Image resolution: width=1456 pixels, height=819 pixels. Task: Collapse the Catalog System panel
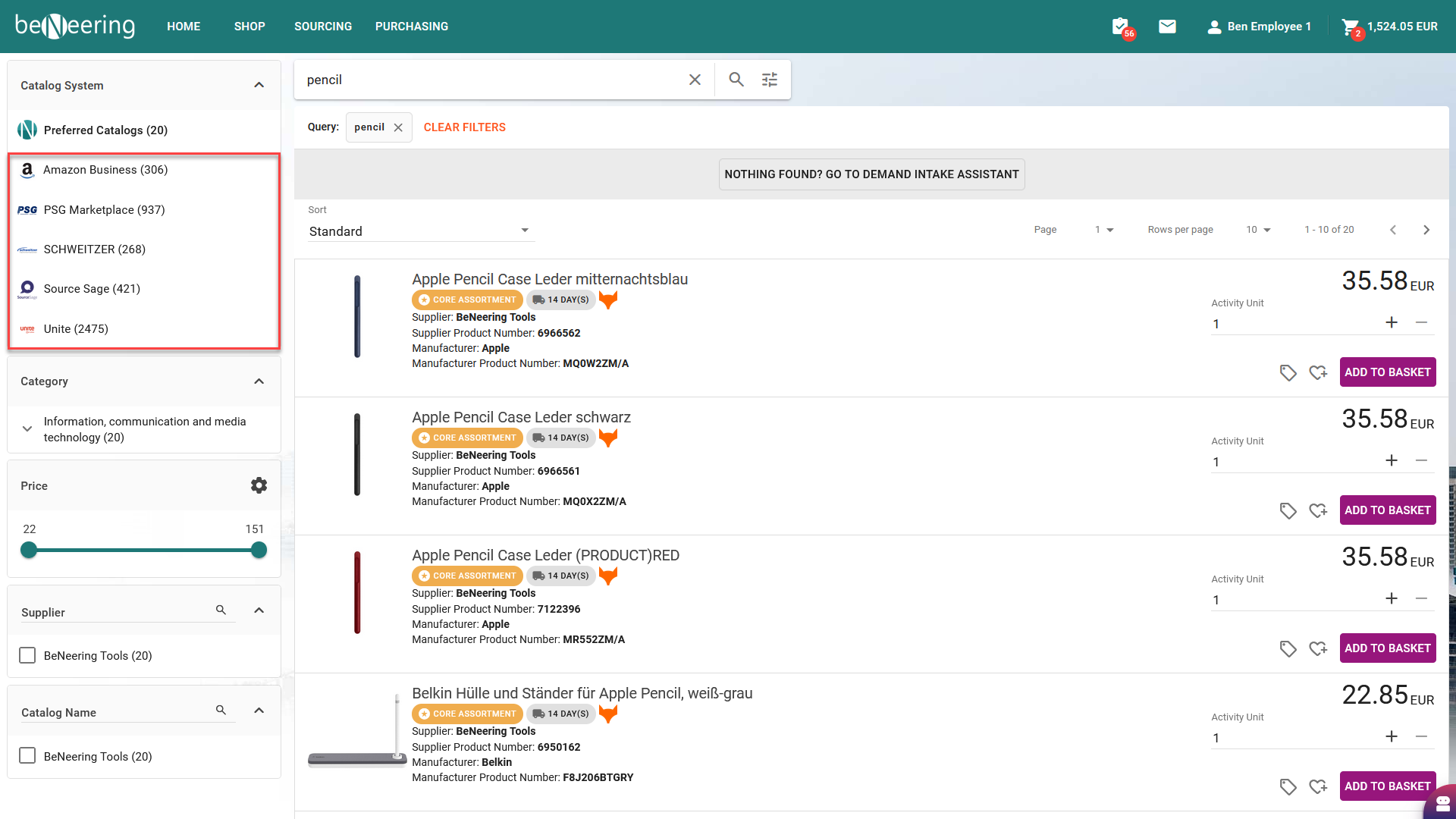(259, 85)
